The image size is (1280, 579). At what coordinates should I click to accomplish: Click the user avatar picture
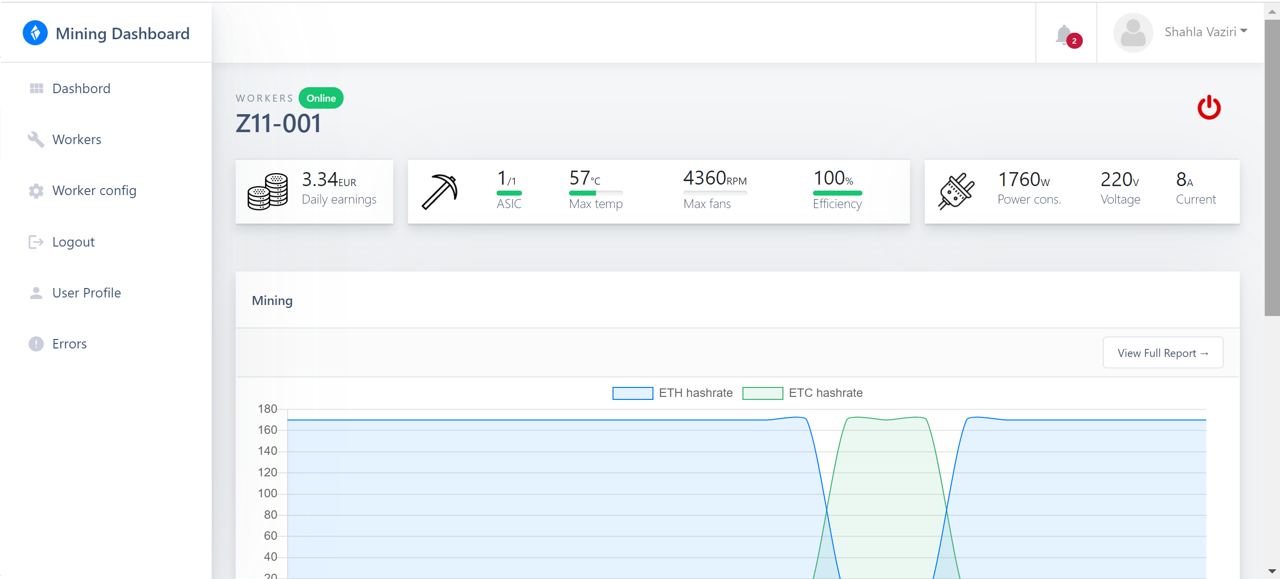[1133, 33]
